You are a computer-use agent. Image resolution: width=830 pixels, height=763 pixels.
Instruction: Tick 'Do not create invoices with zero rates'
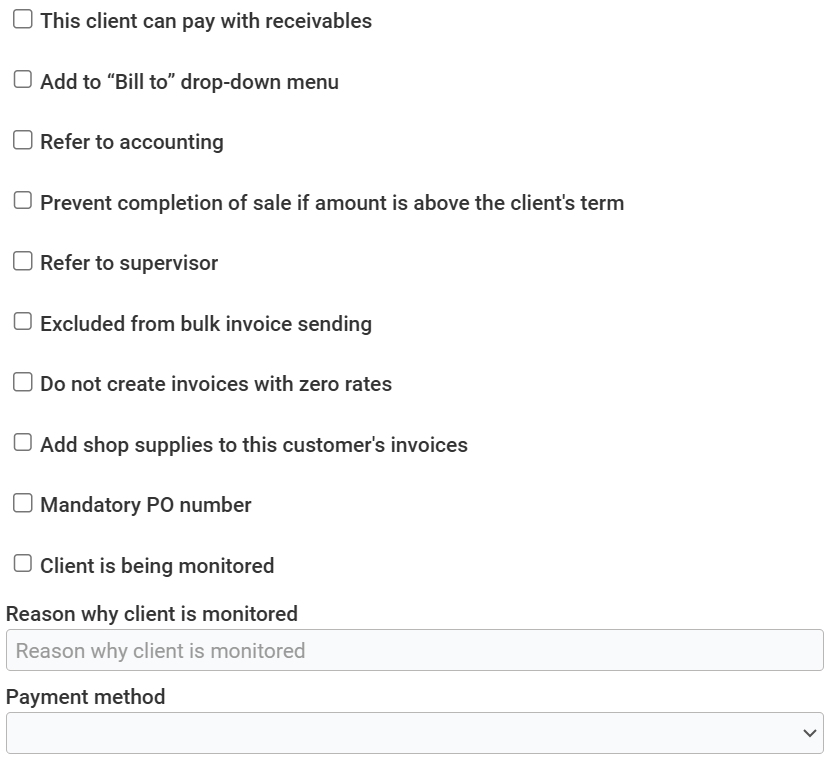pyautogui.click(x=22, y=383)
